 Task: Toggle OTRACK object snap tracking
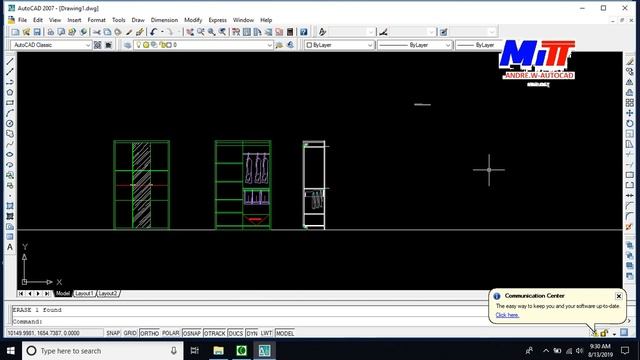click(215, 333)
